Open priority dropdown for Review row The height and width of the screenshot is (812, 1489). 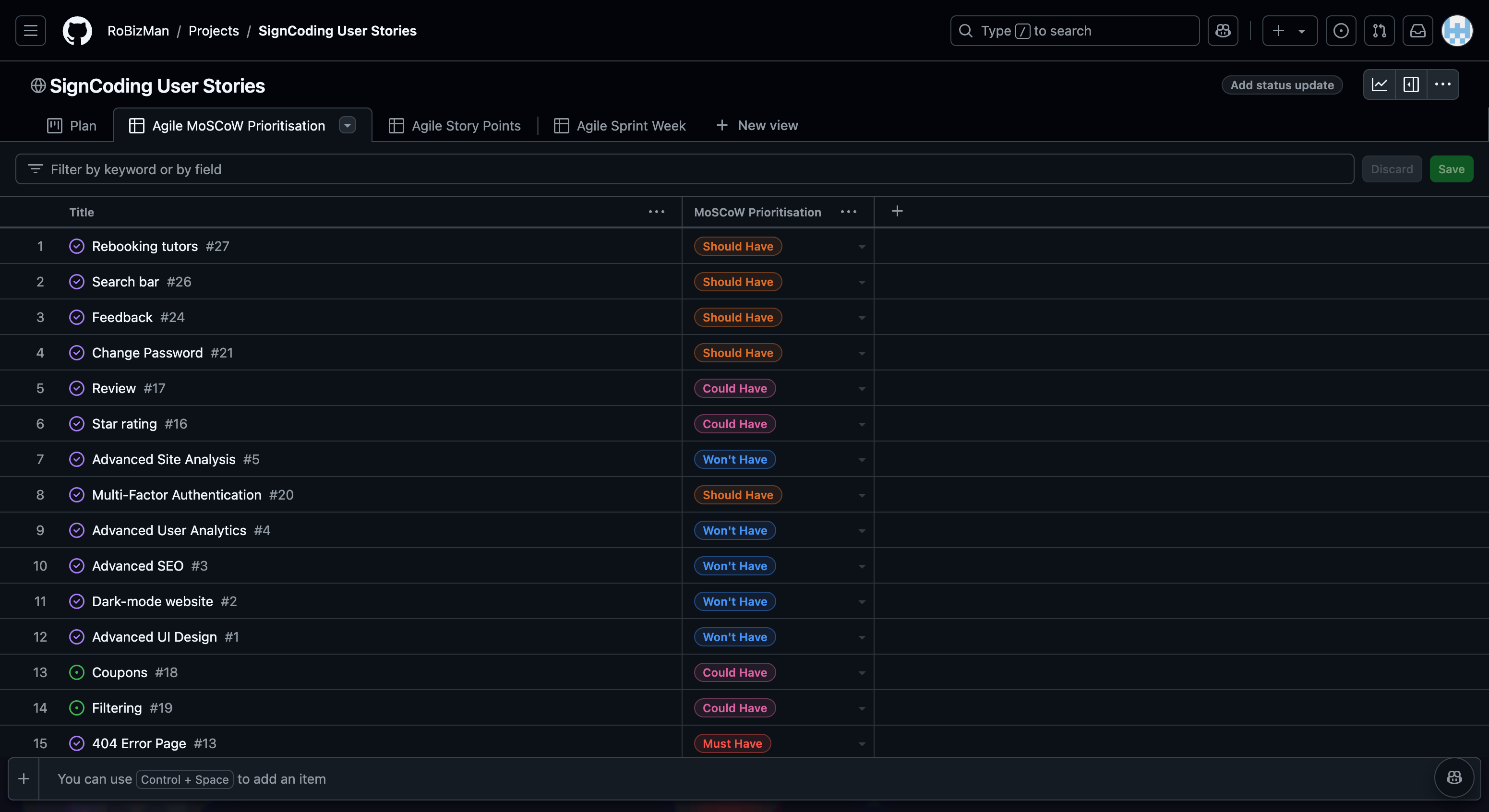click(862, 389)
